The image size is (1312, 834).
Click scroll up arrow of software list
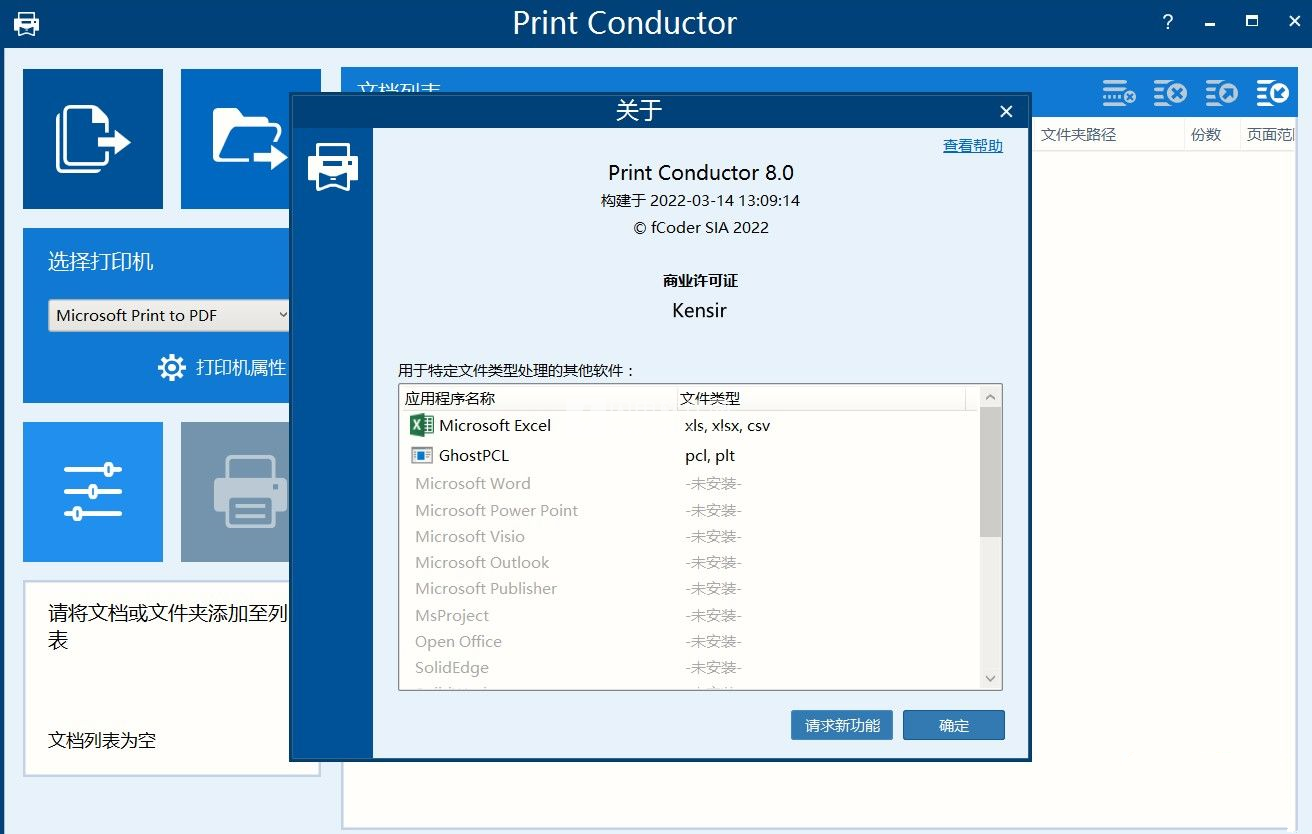[x=991, y=397]
